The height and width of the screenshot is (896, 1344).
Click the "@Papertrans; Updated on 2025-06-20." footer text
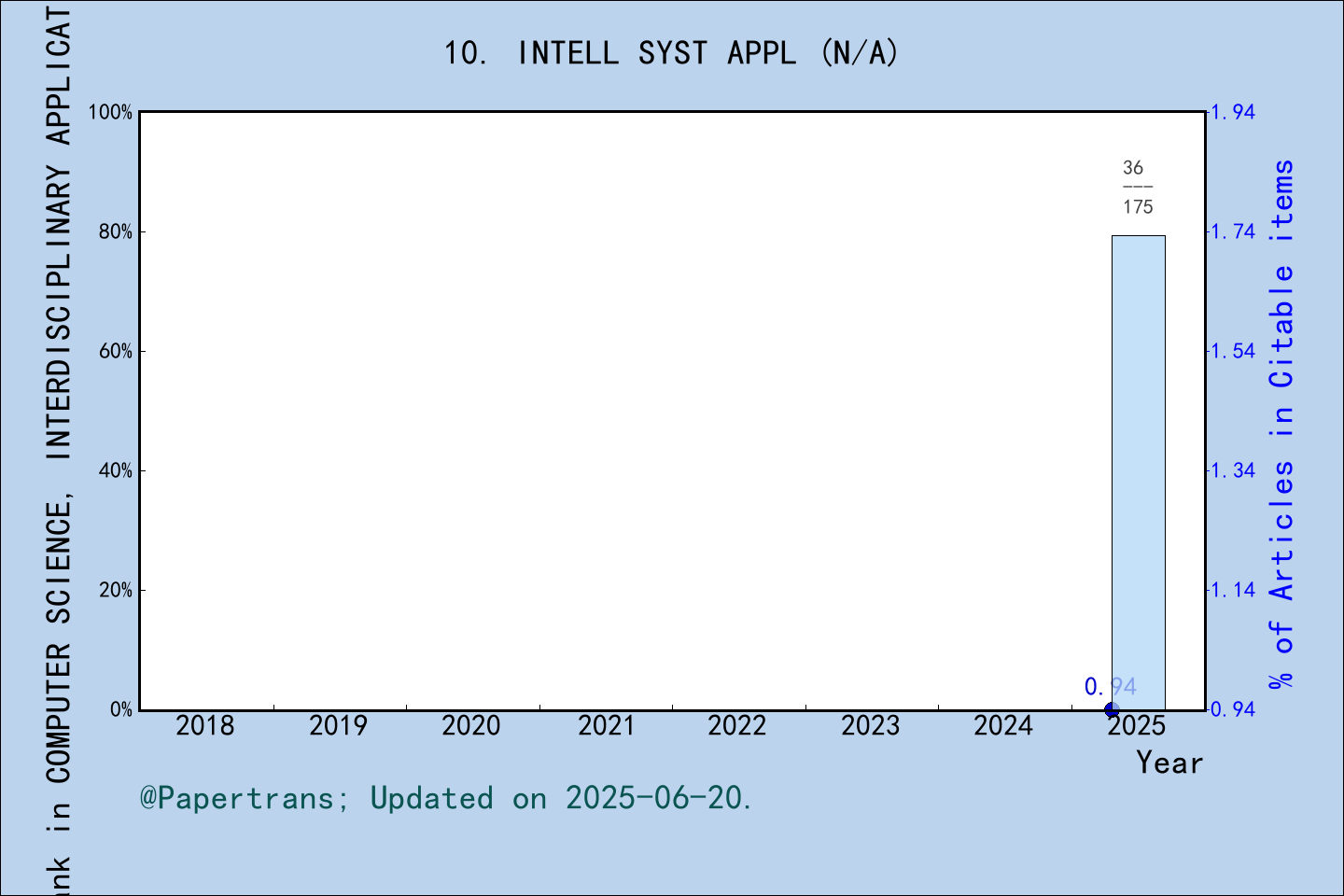click(446, 798)
